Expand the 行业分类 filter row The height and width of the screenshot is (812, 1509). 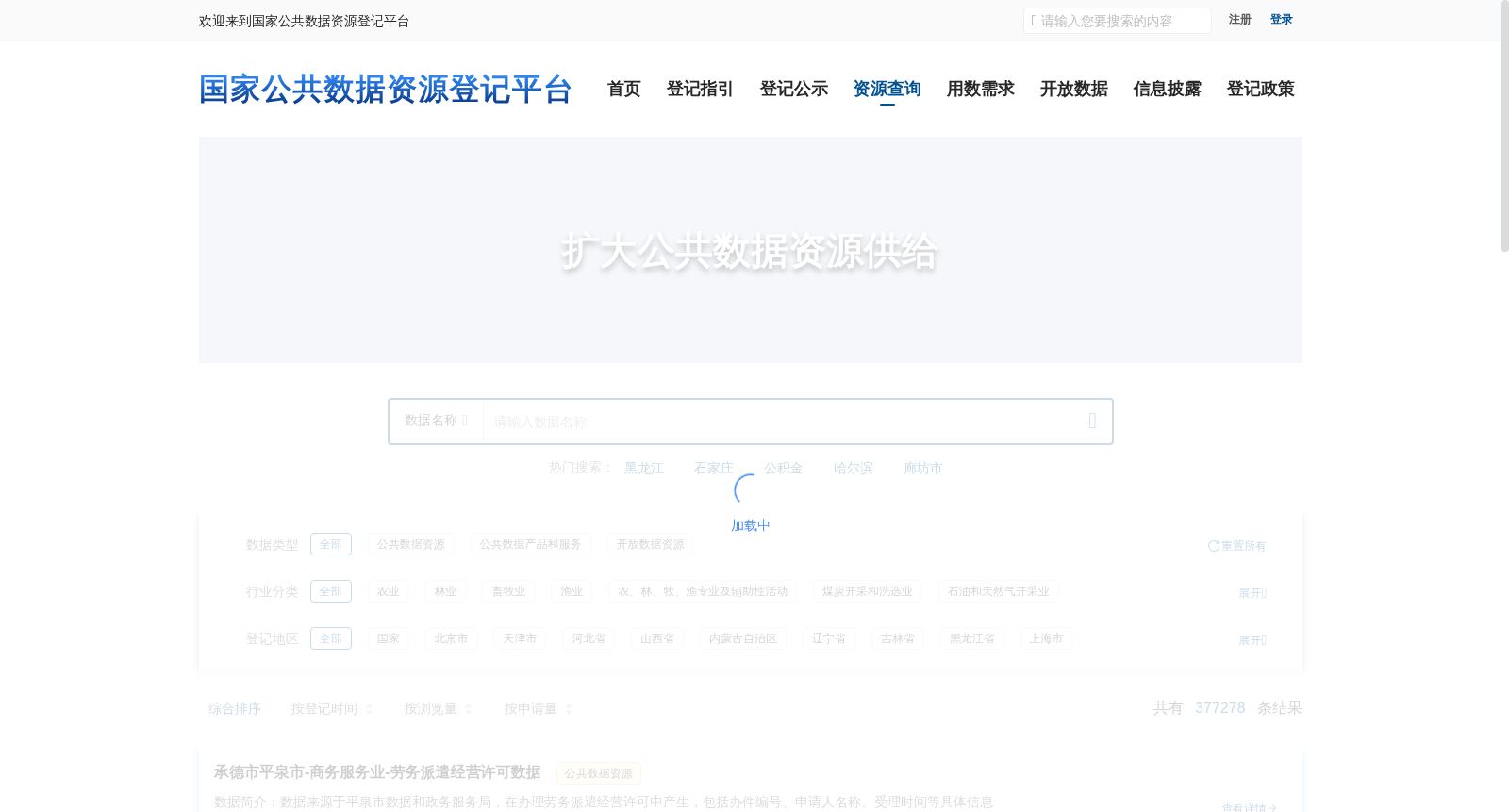click(1252, 593)
